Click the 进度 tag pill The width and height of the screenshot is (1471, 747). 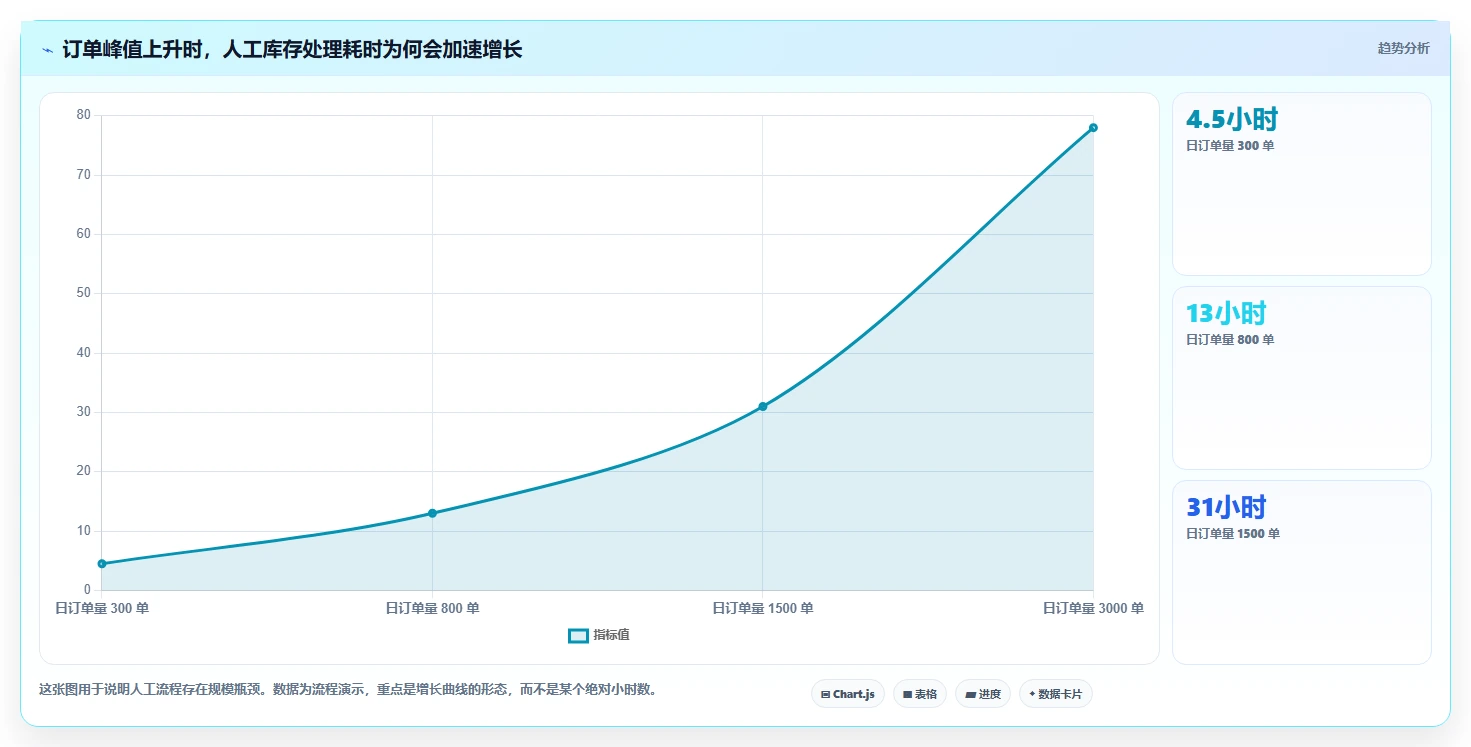pos(983,694)
